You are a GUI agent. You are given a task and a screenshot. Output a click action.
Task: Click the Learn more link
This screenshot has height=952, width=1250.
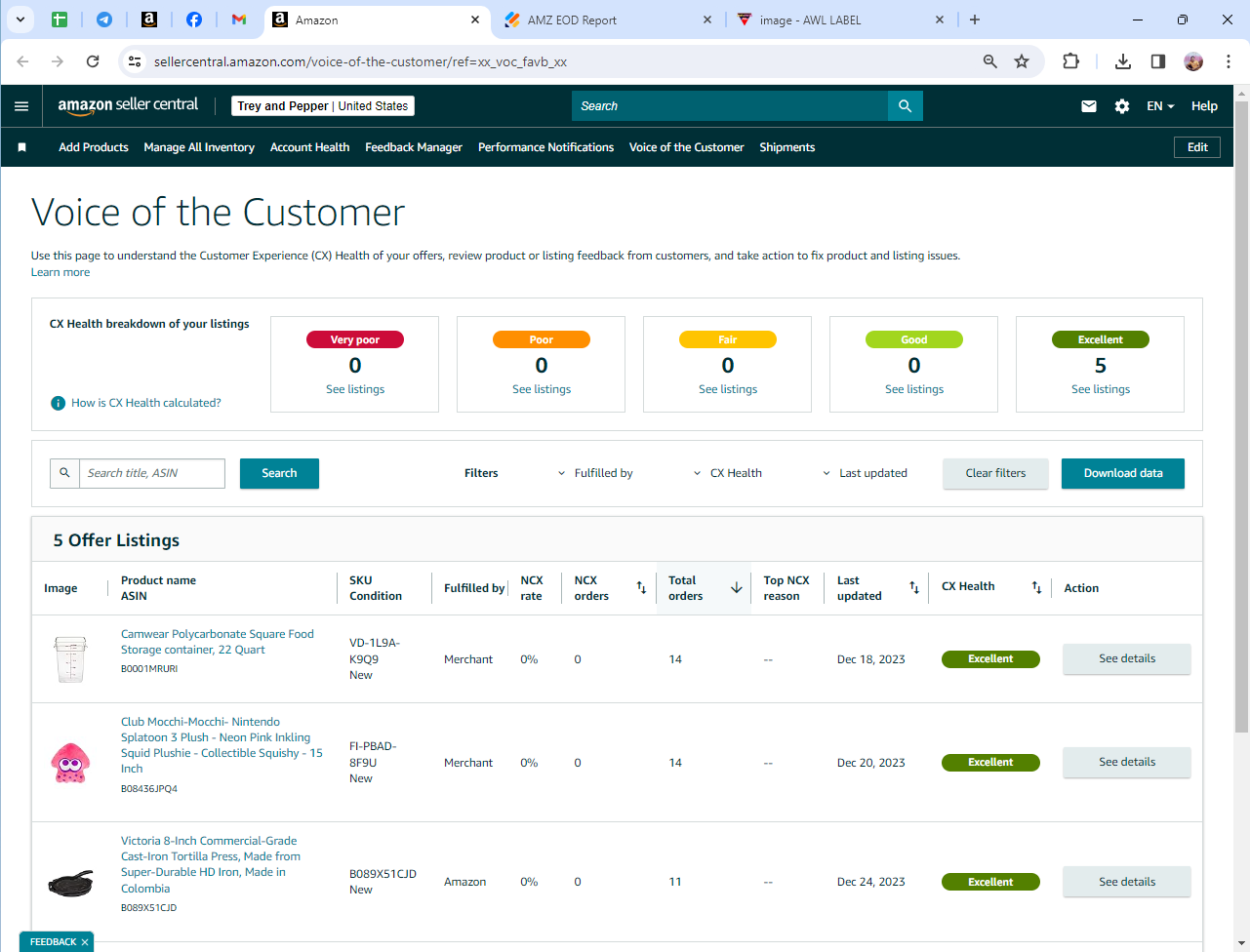point(60,272)
